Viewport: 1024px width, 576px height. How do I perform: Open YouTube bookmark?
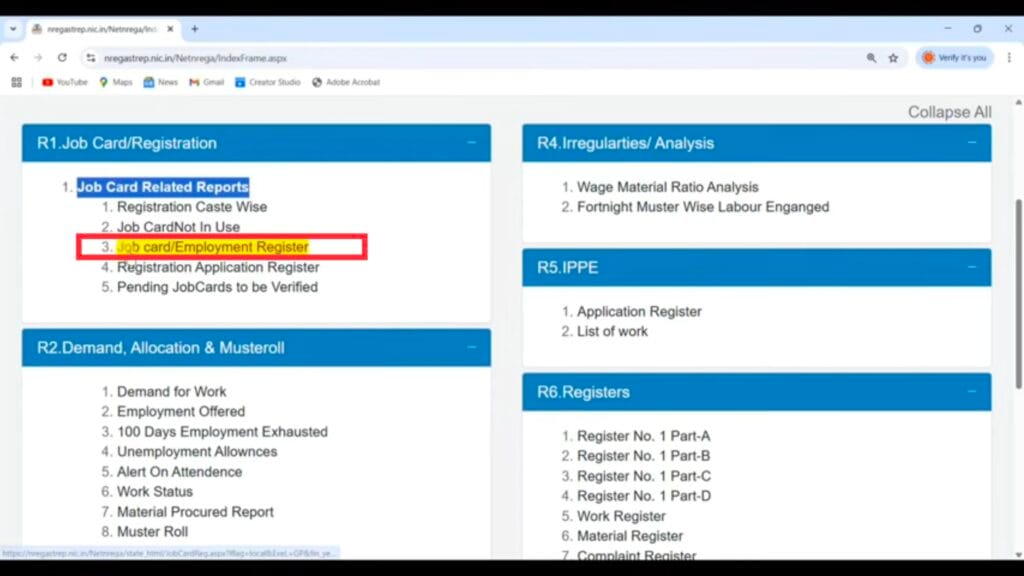[x=64, y=82]
